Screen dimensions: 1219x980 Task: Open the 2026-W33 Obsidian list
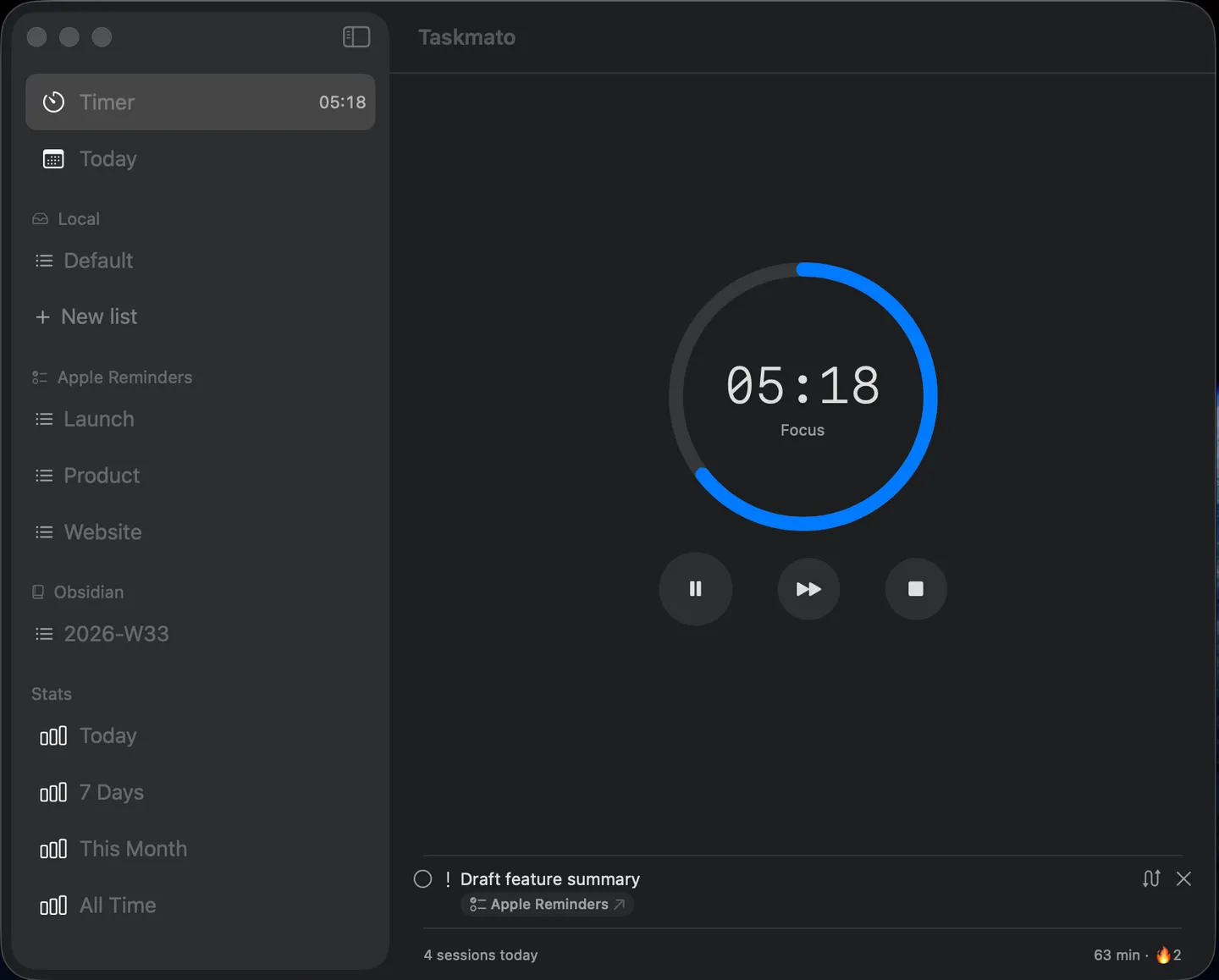tap(201, 634)
